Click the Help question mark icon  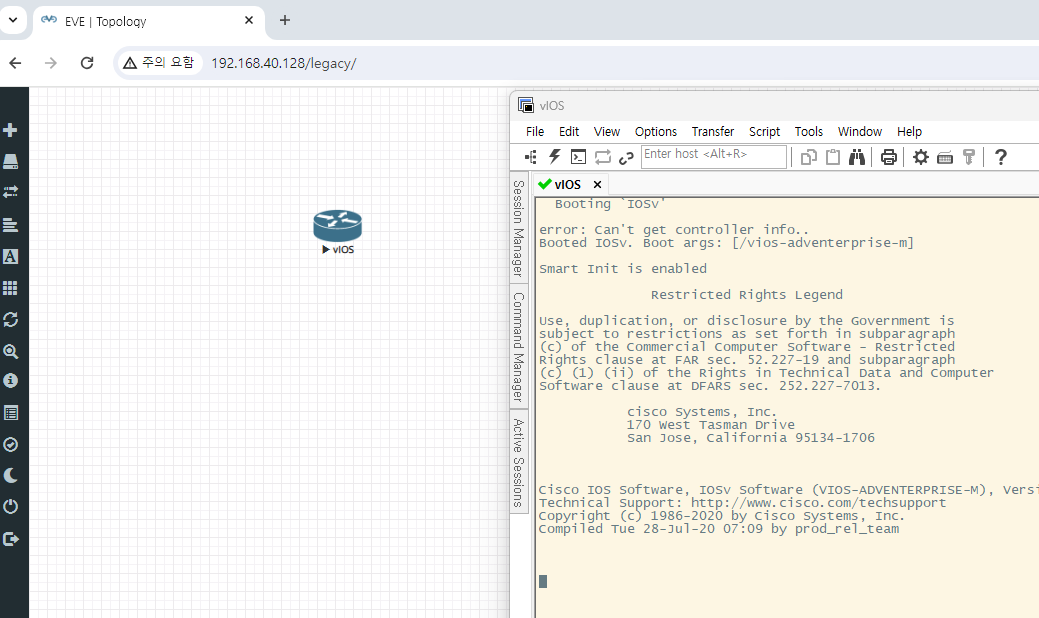(1001, 157)
